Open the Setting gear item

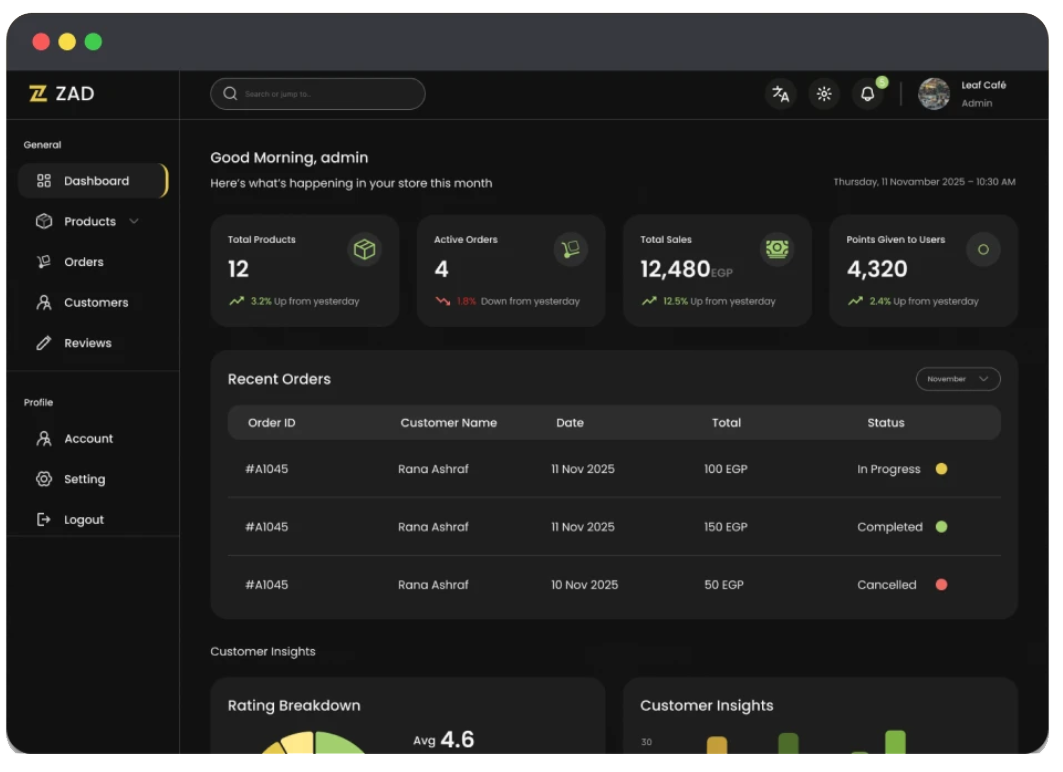pyautogui.click(x=84, y=479)
